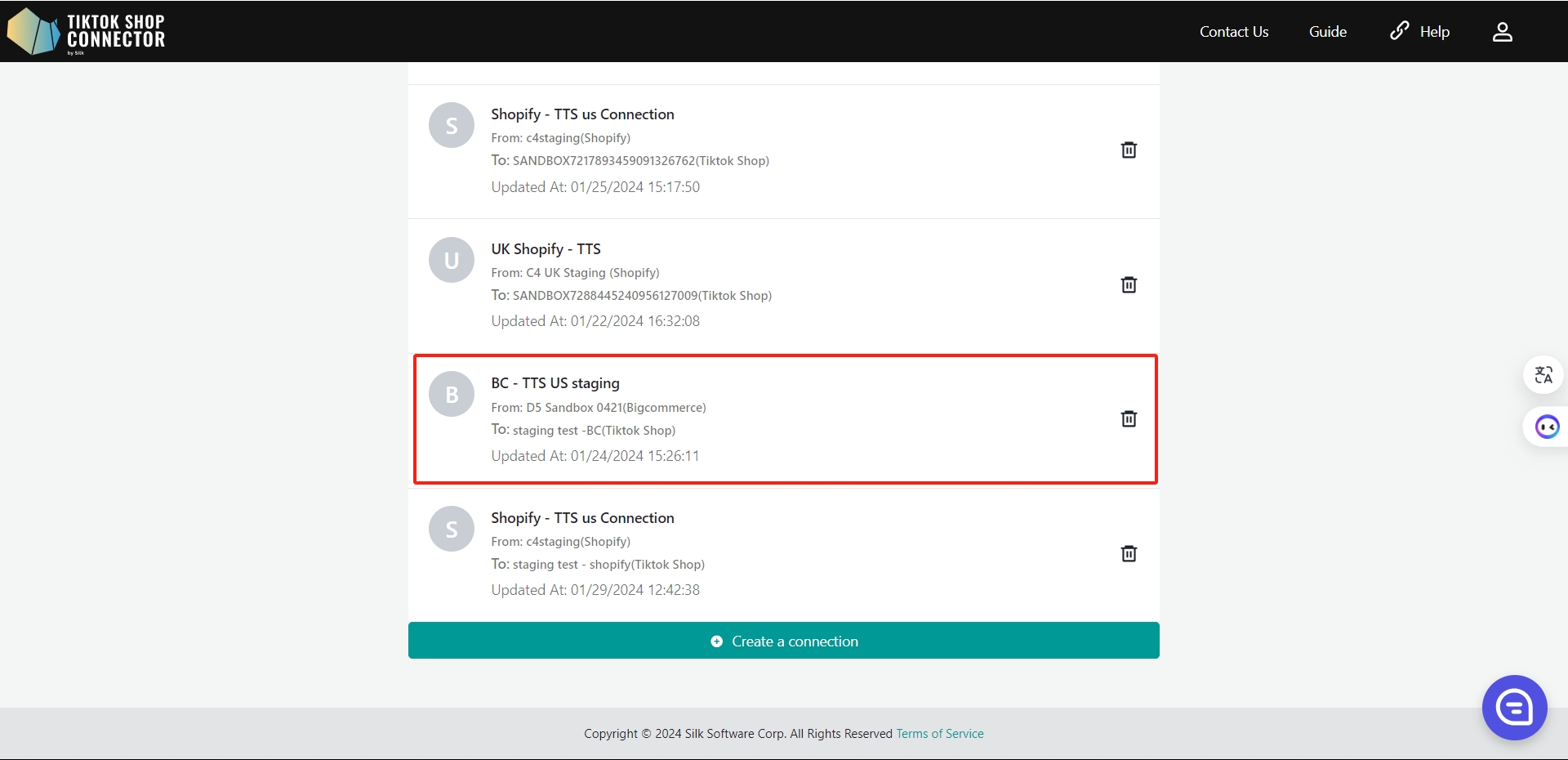Image resolution: width=1568 pixels, height=760 pixels.
Task: Click the link icon beside Help
Action: tap(1400, 31)
